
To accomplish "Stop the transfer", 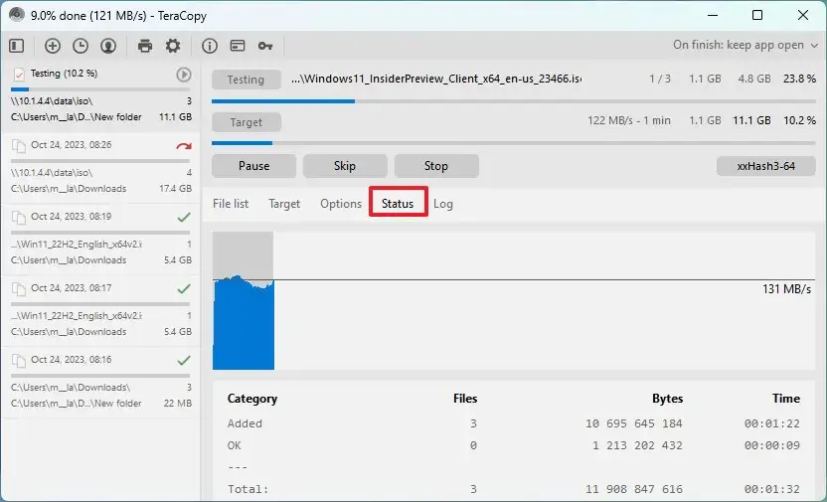I will [436, 166].
